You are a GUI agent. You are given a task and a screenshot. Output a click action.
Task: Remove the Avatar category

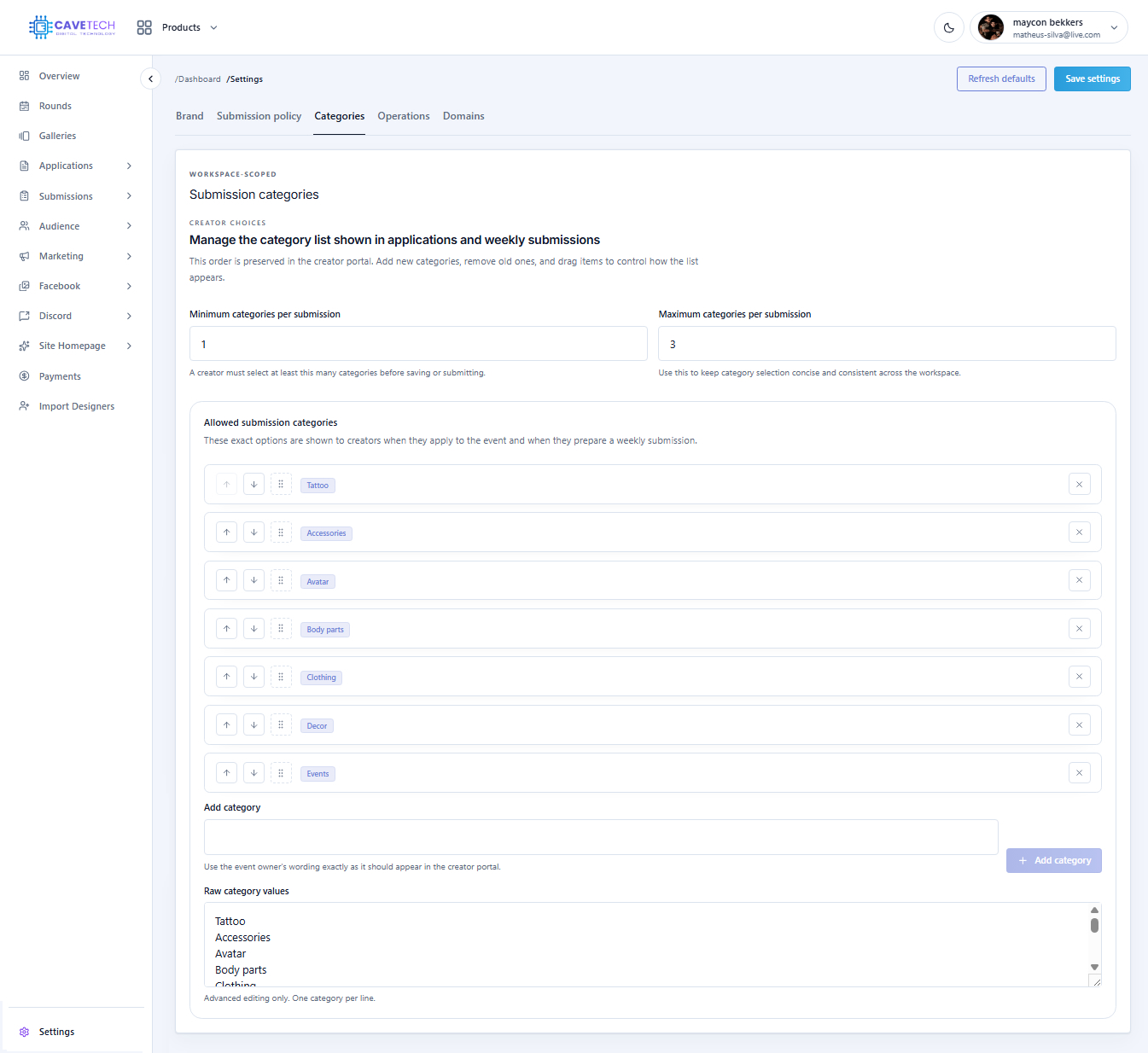pyautogui.click(x=1079, y=580)
